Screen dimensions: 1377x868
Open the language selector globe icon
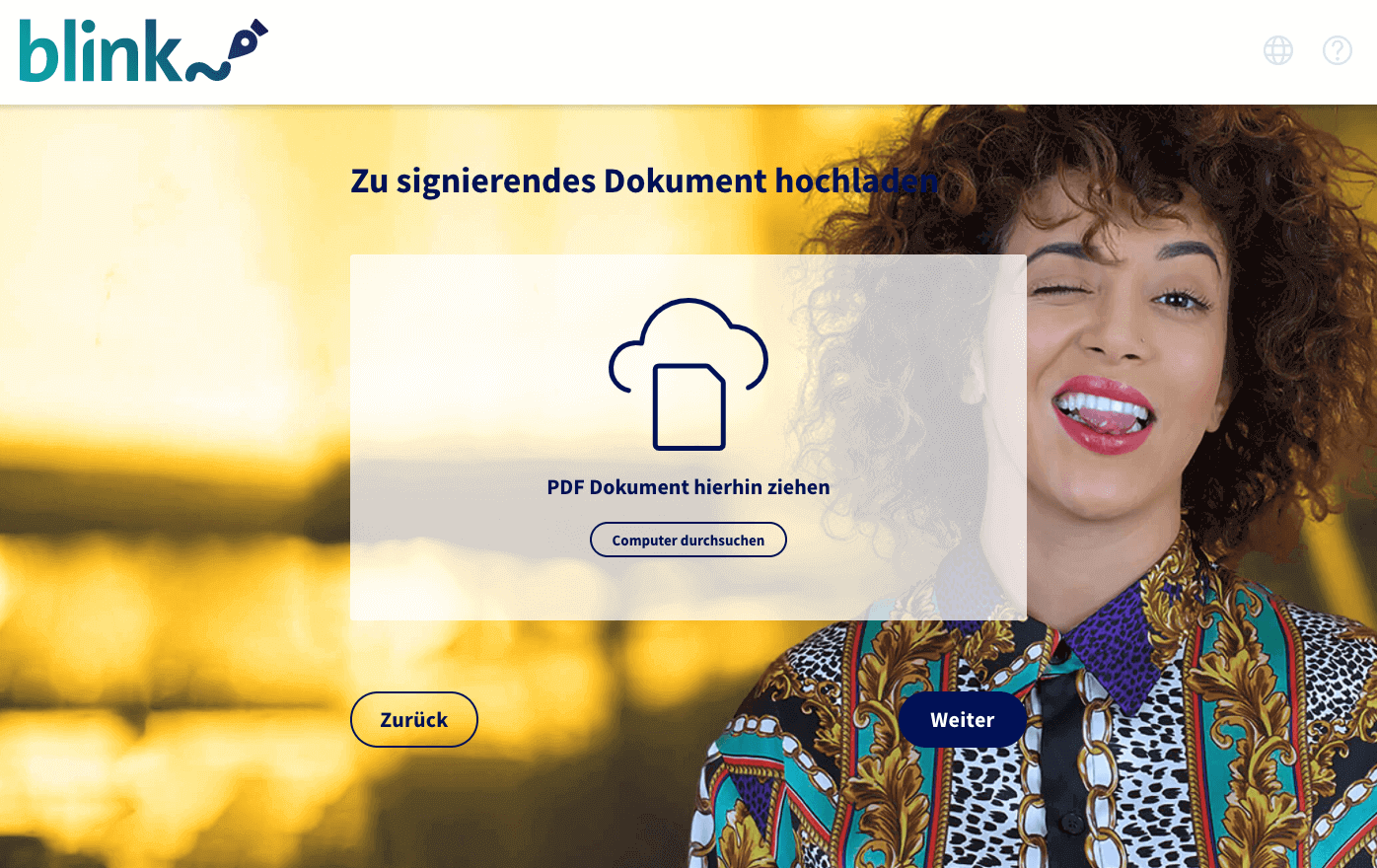pyautogui.click(x=1278, y=50)
